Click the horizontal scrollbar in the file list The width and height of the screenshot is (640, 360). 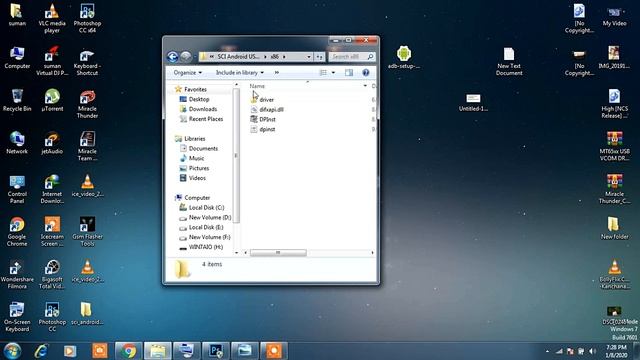(278, 253)
